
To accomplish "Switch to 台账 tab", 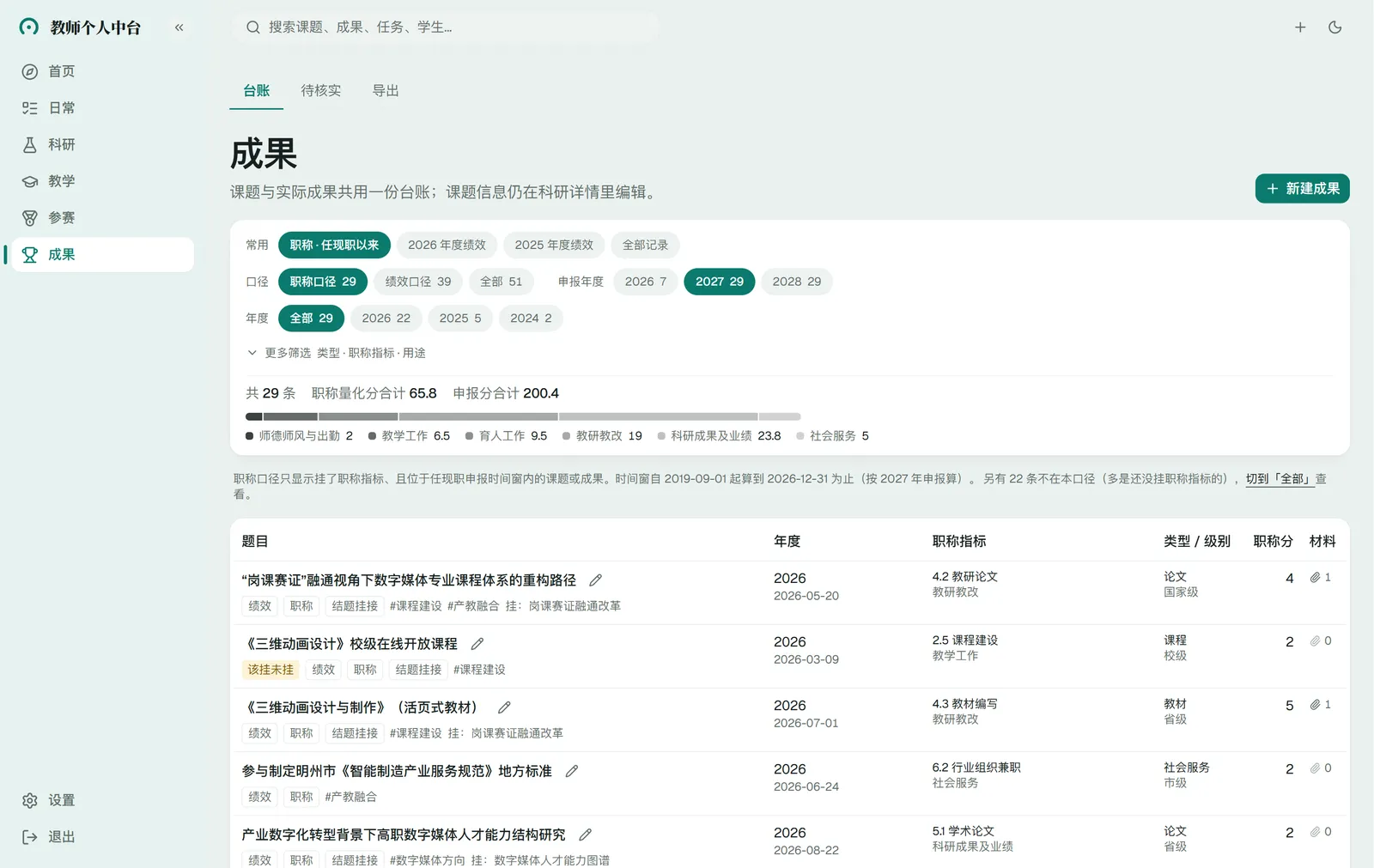I will click(x=256, y=91).
